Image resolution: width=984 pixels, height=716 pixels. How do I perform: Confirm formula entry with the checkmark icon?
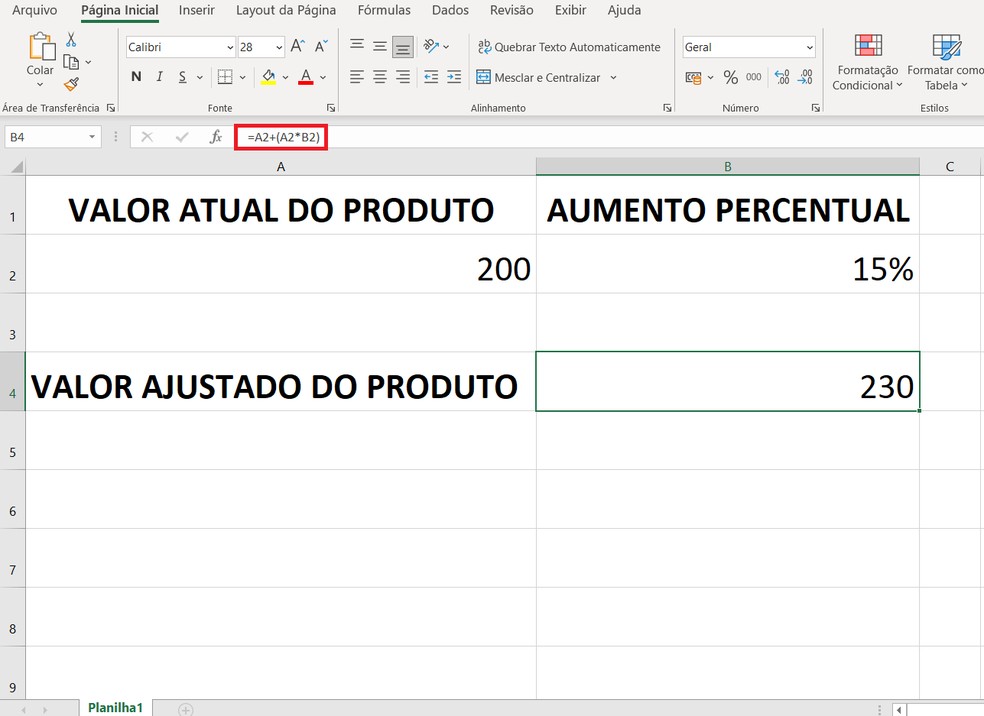tap(182, 137)
